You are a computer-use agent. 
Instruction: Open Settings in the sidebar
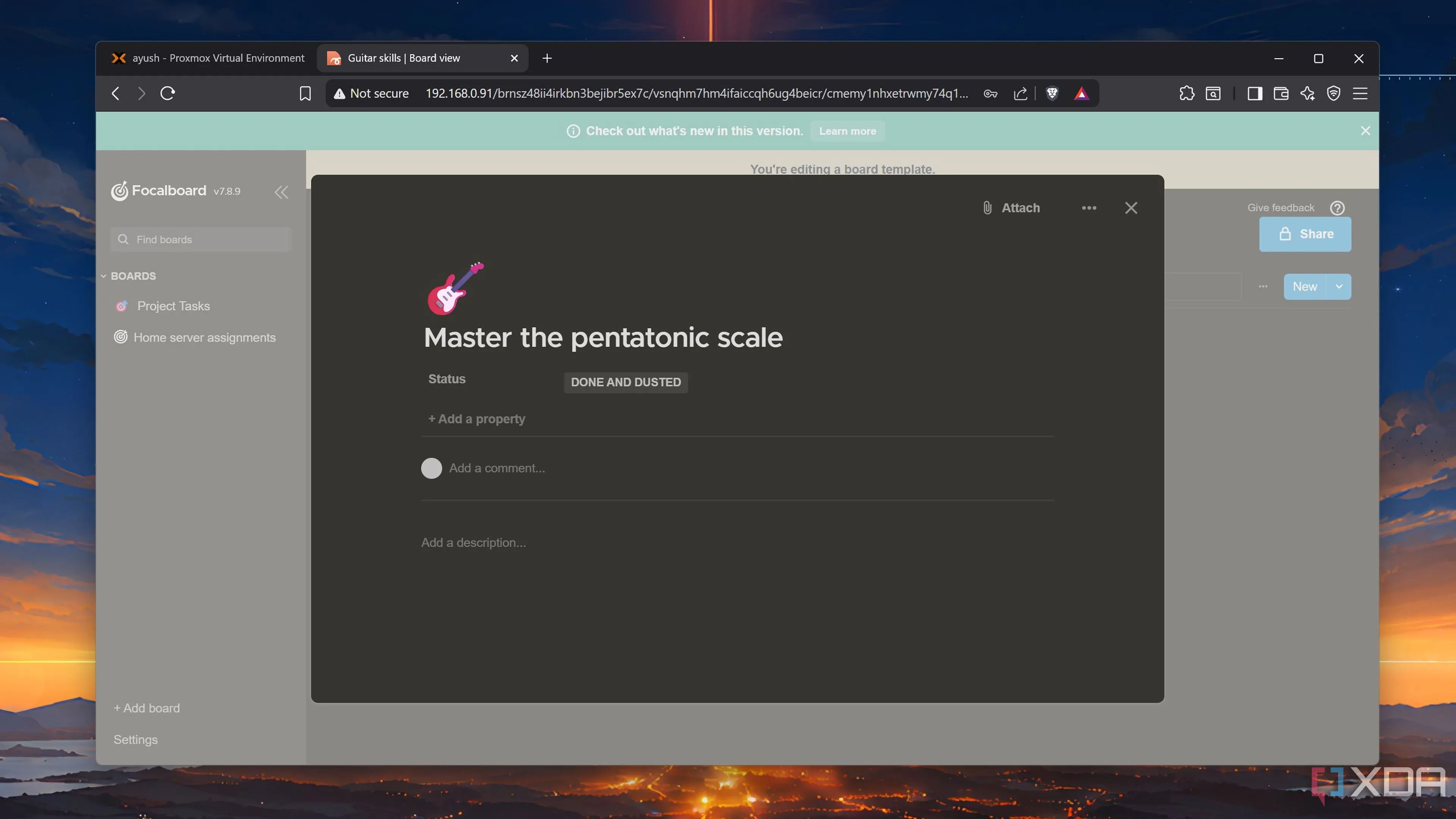tap(136, 740)
